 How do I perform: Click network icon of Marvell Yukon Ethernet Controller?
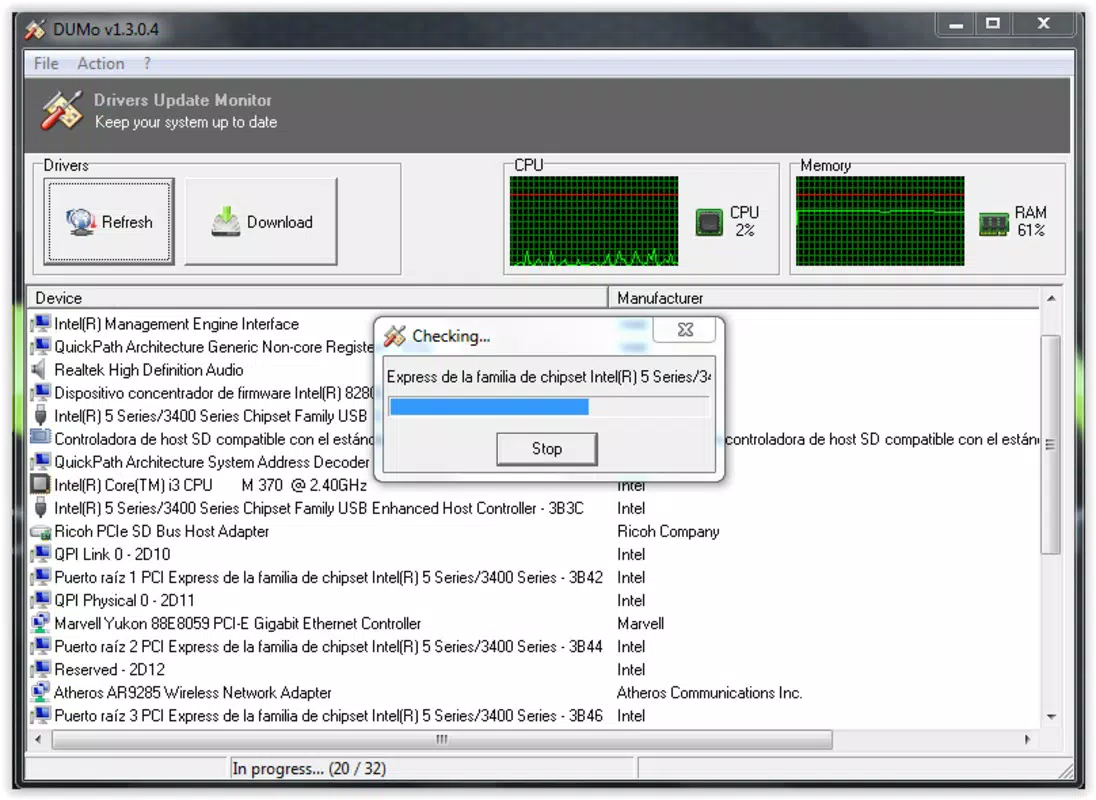point(41,623)
